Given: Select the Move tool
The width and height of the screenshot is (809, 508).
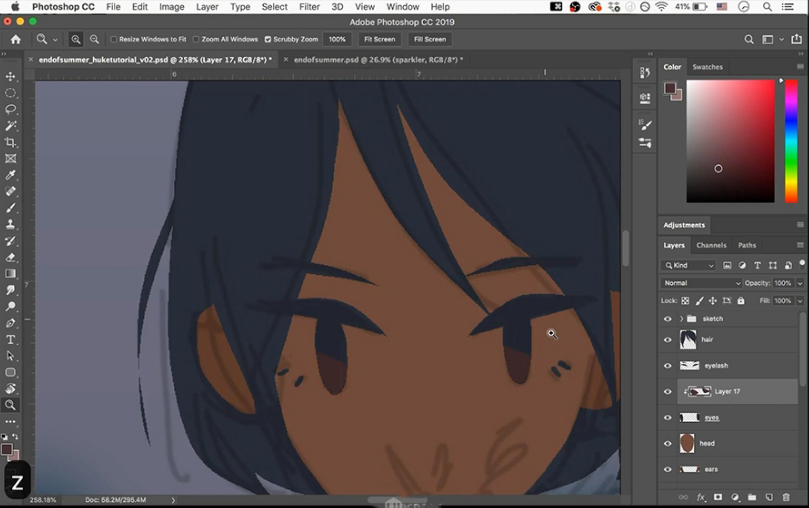Looking at the screenshot, I should (x=11, y=76).
